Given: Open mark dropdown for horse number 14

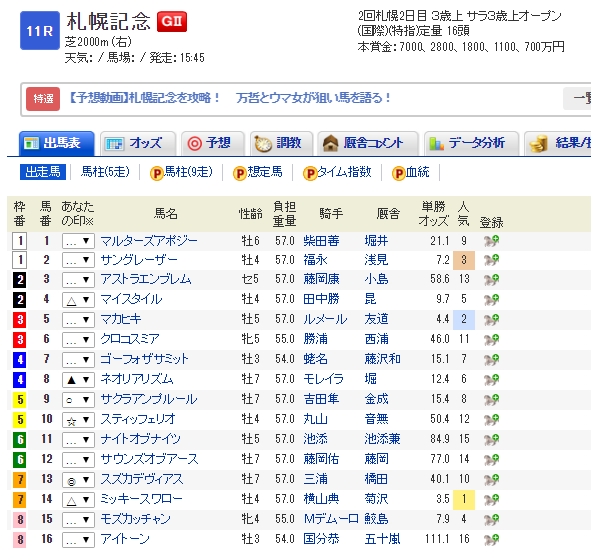Looking at the screenshot, I should coord(78,500).
